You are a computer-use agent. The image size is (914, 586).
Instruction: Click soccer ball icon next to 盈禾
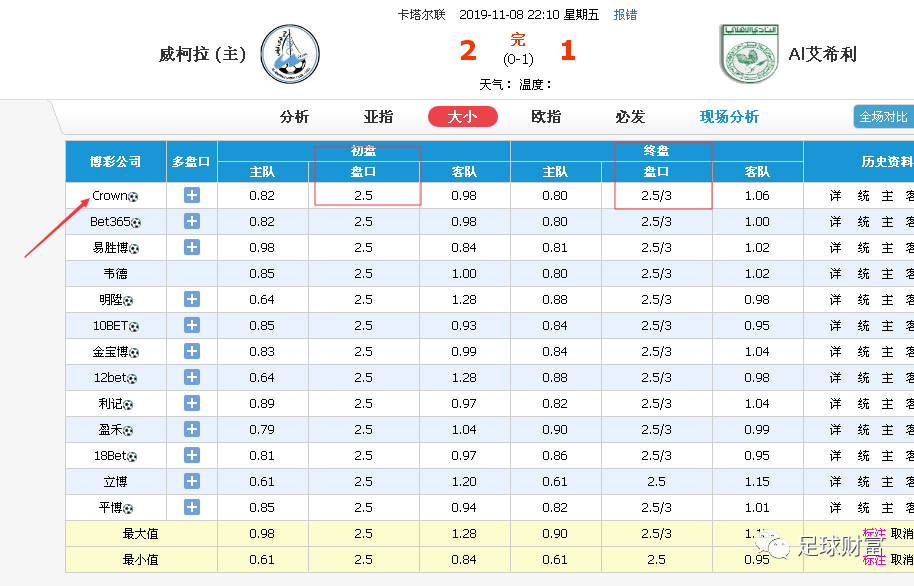click(128, 431)
